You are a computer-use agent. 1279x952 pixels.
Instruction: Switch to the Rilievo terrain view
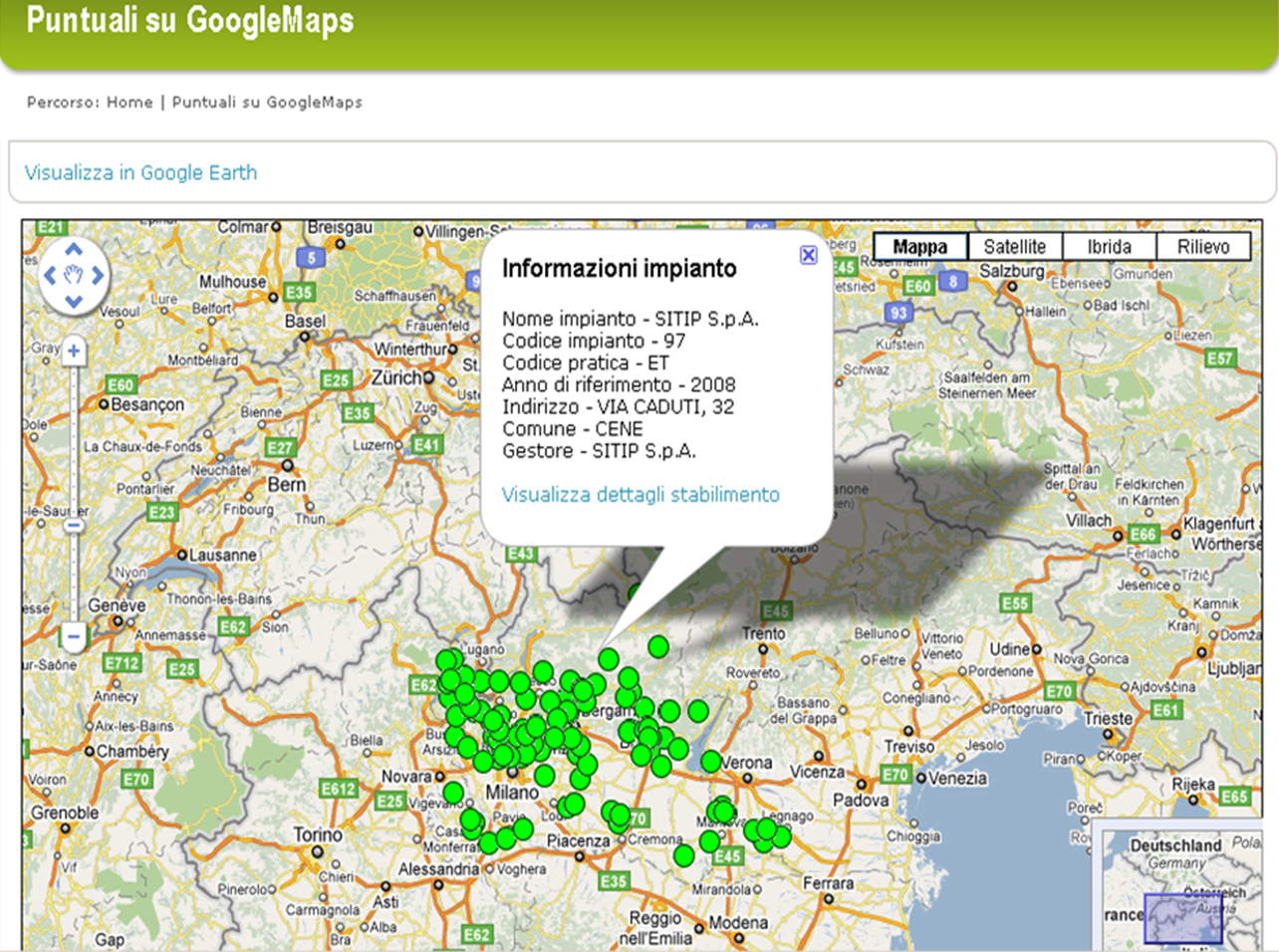tap(1203, 247)
